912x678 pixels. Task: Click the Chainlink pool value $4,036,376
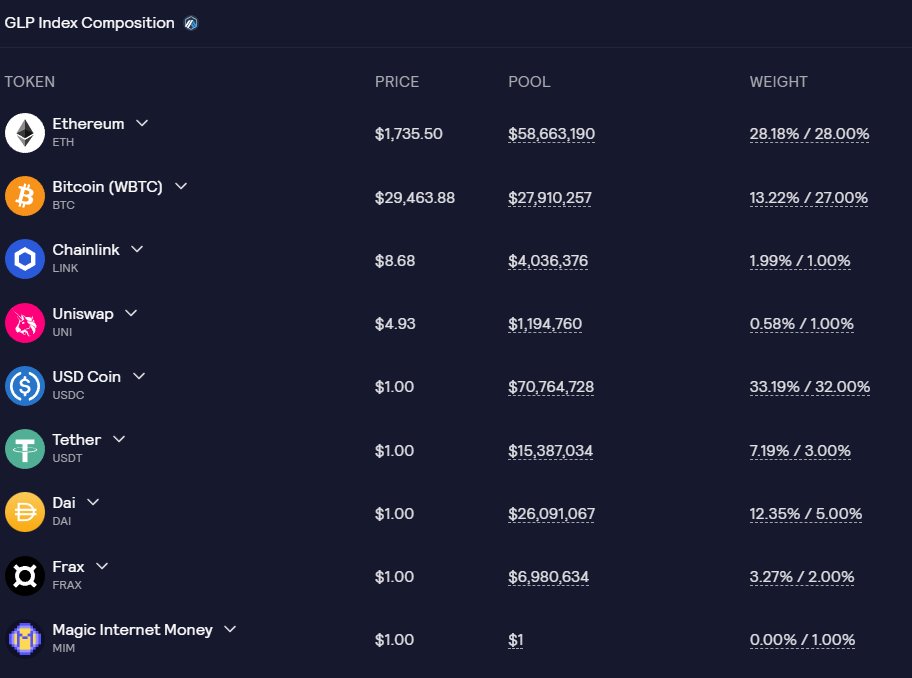pyautogui.click(x=548, y=261)
